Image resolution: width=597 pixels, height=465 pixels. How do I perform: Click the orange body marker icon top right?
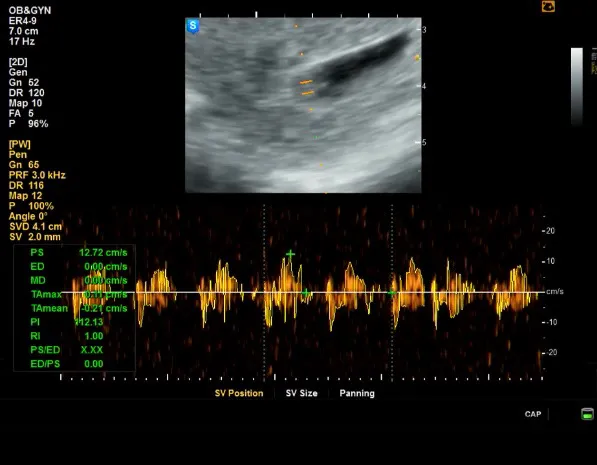548,6
